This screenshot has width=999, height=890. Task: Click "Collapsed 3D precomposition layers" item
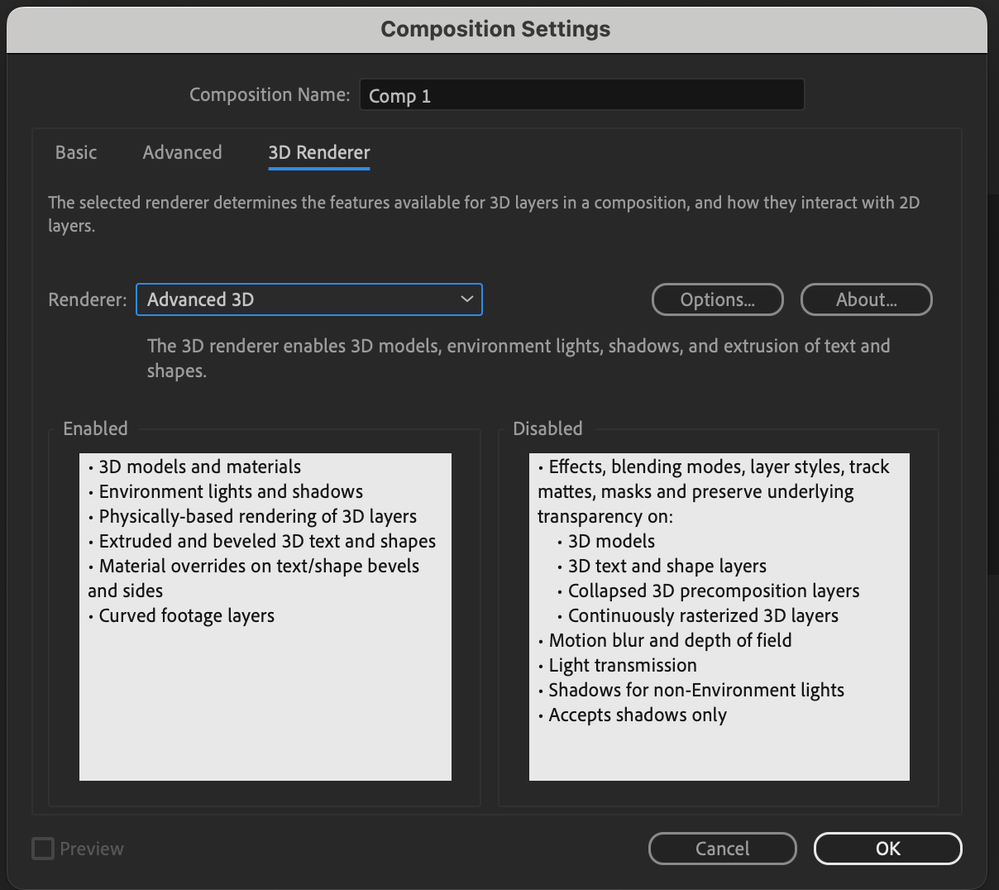click(713, 591)
